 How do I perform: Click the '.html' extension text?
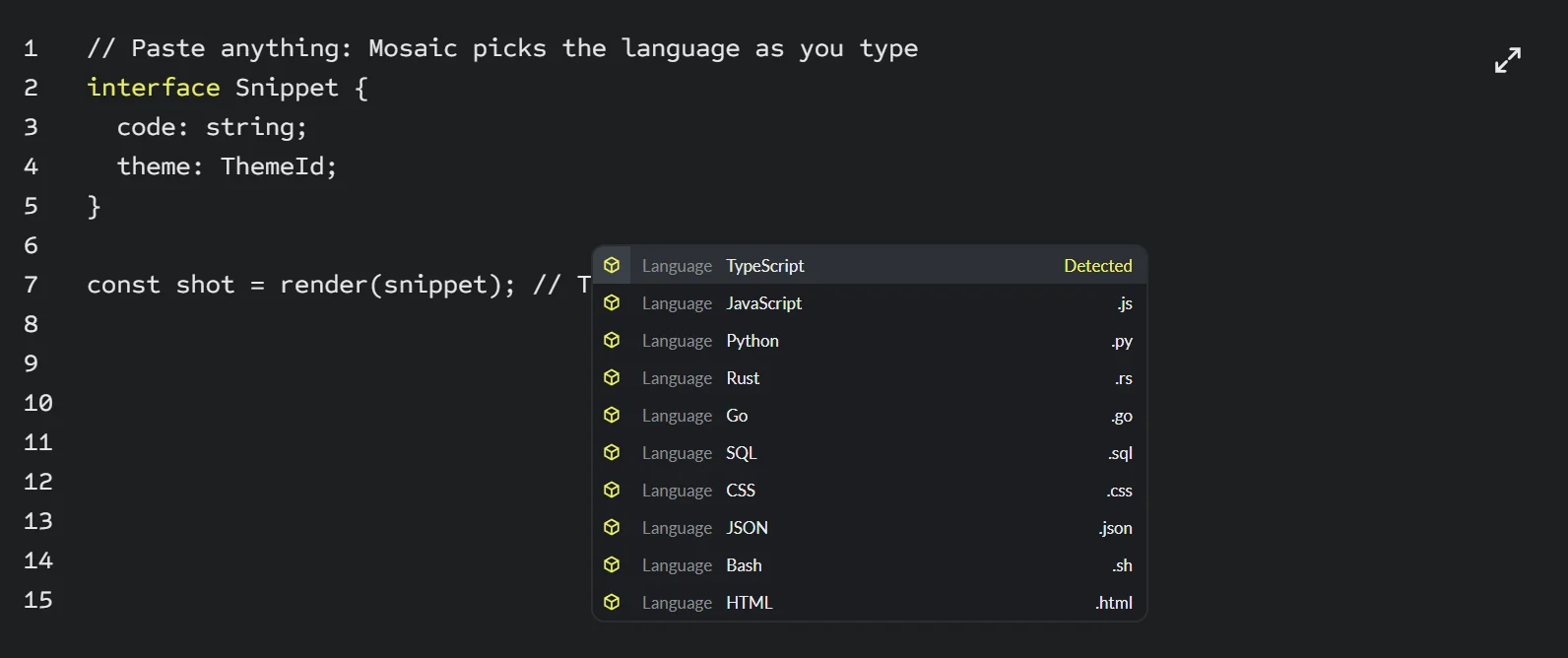pos(1114,603)
